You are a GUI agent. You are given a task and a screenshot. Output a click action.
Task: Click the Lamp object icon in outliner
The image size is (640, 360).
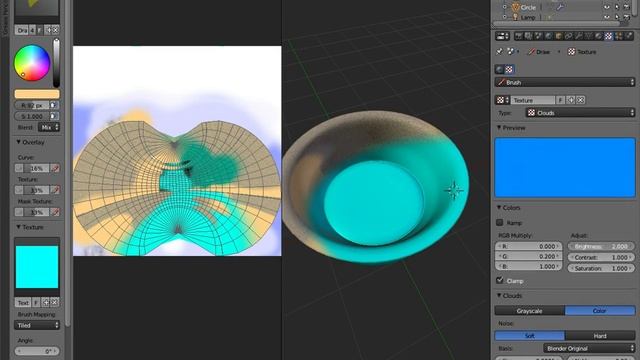516,17
